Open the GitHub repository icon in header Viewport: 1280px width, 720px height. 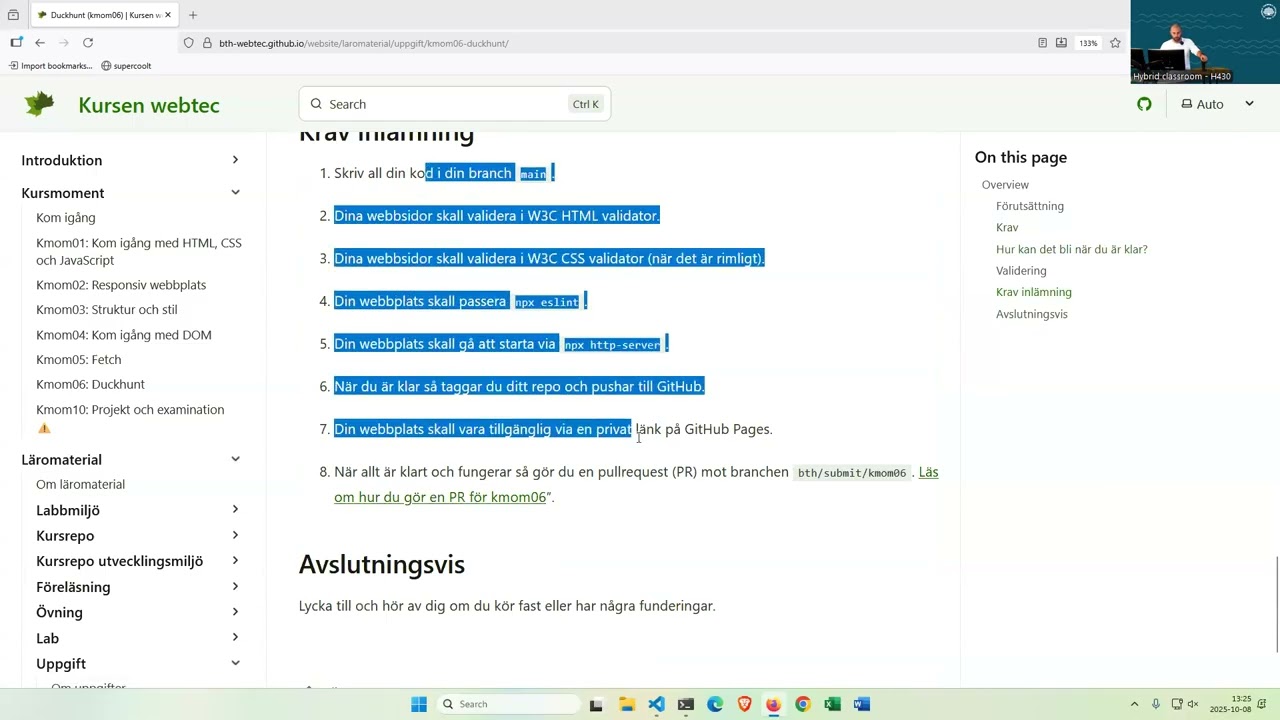tap(1144, 104)
